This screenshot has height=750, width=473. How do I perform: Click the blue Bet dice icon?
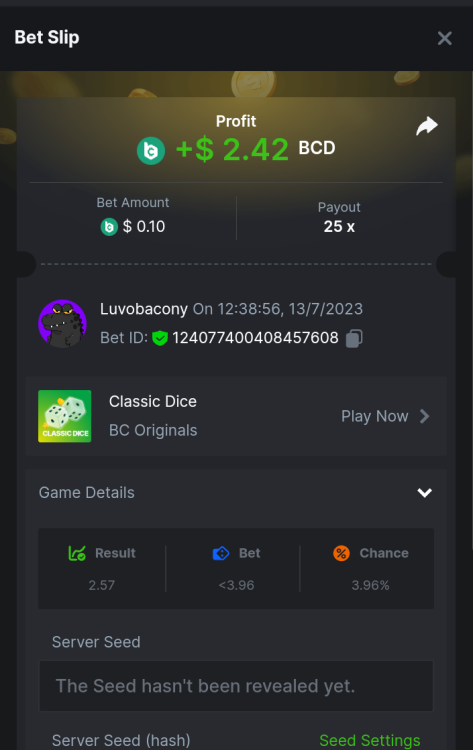[221, 553]
